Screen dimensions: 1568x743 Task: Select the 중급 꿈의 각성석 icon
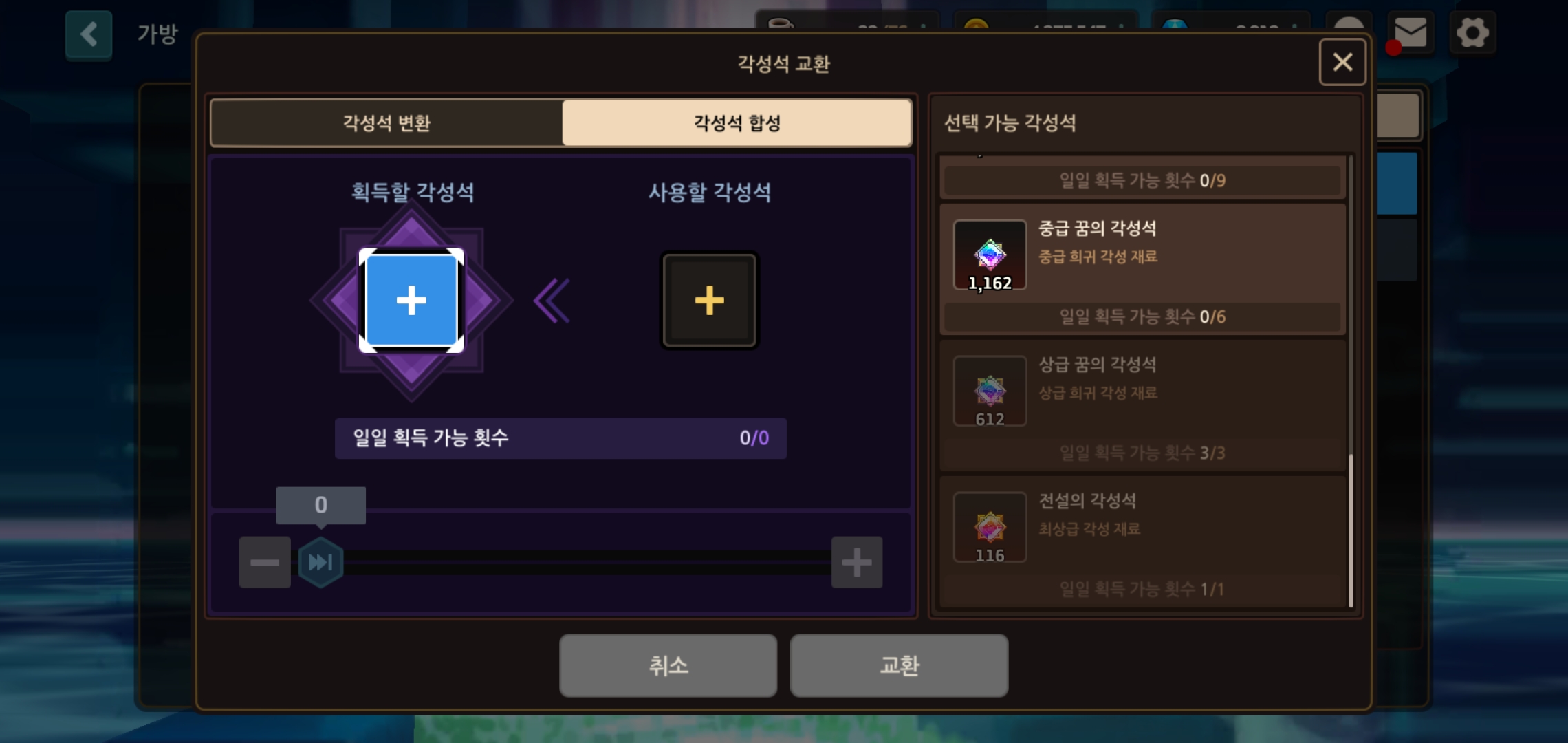click(x=990, y=255)
